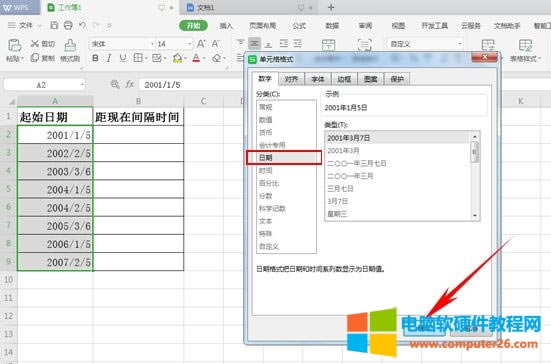The image size is (551, 364).
Task: Toggle bold formatting
Action: 95,58
